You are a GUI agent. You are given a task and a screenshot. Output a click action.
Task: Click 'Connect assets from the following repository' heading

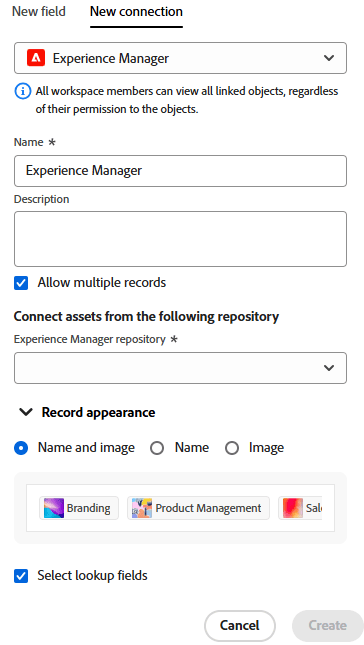(x=146, y=316)
